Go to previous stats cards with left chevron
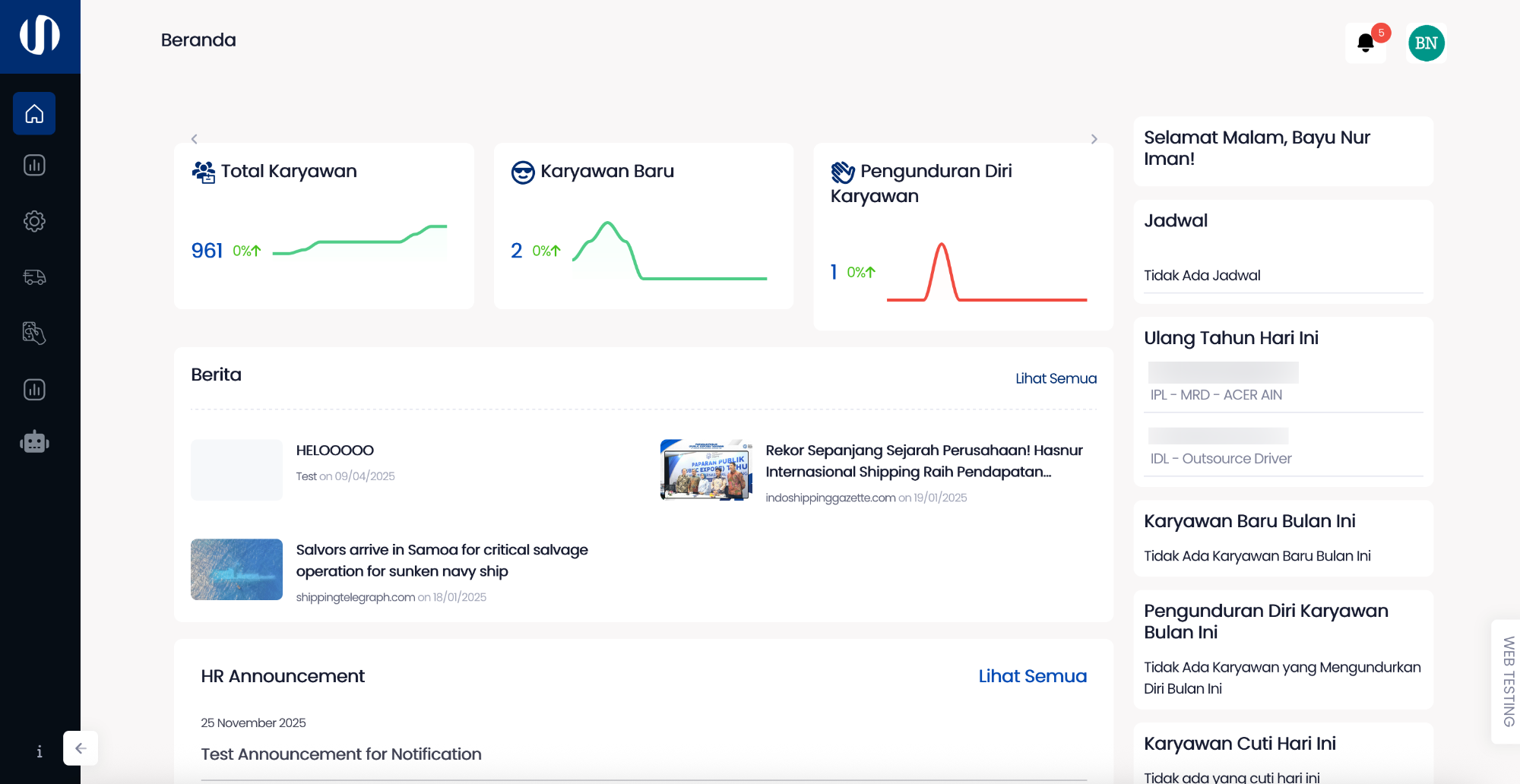 pos(195,139)
